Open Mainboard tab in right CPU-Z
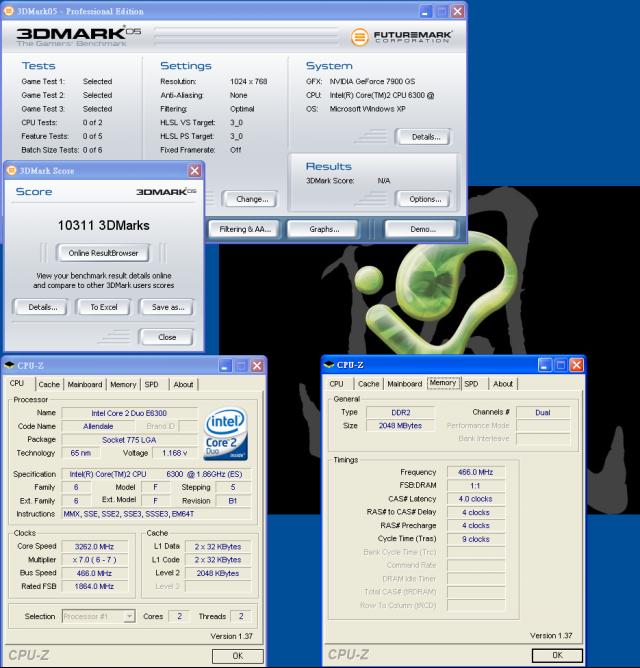This screenshot has height=668, width=640. click(405, 383)
